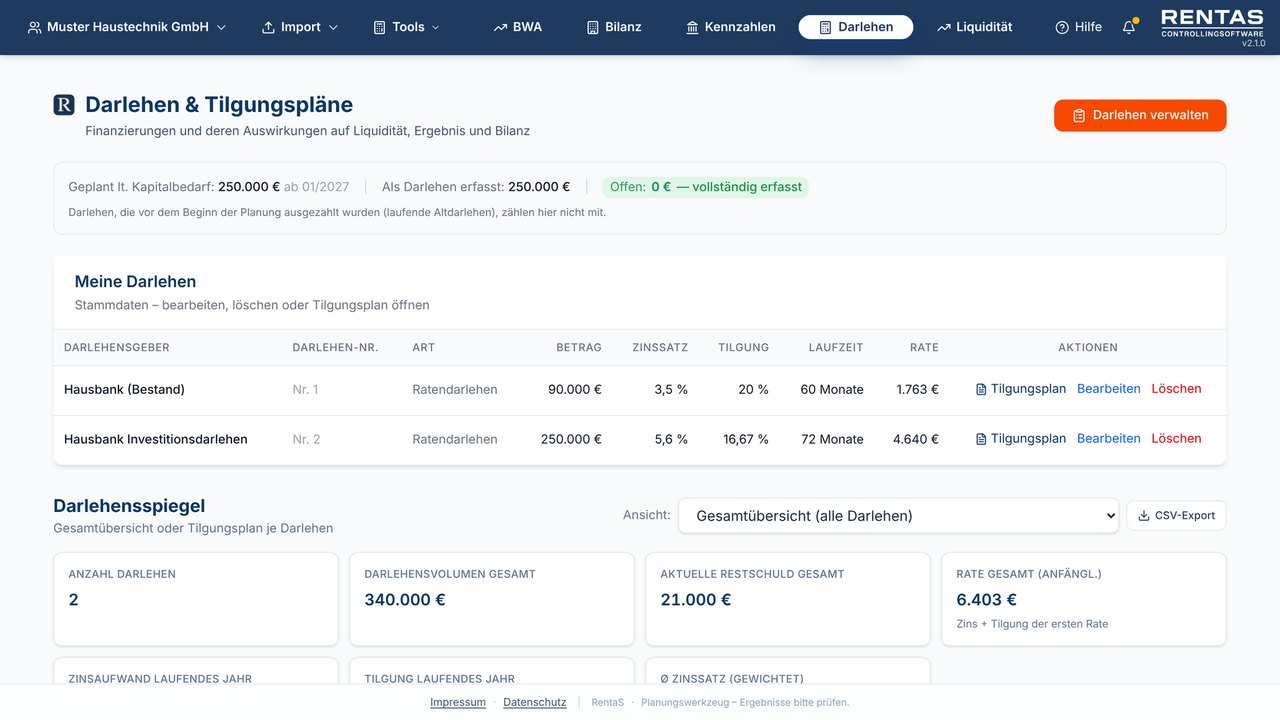Open the Datenschutz footer link
Viewport: 1280px width, 720px height.
(535, 702)
